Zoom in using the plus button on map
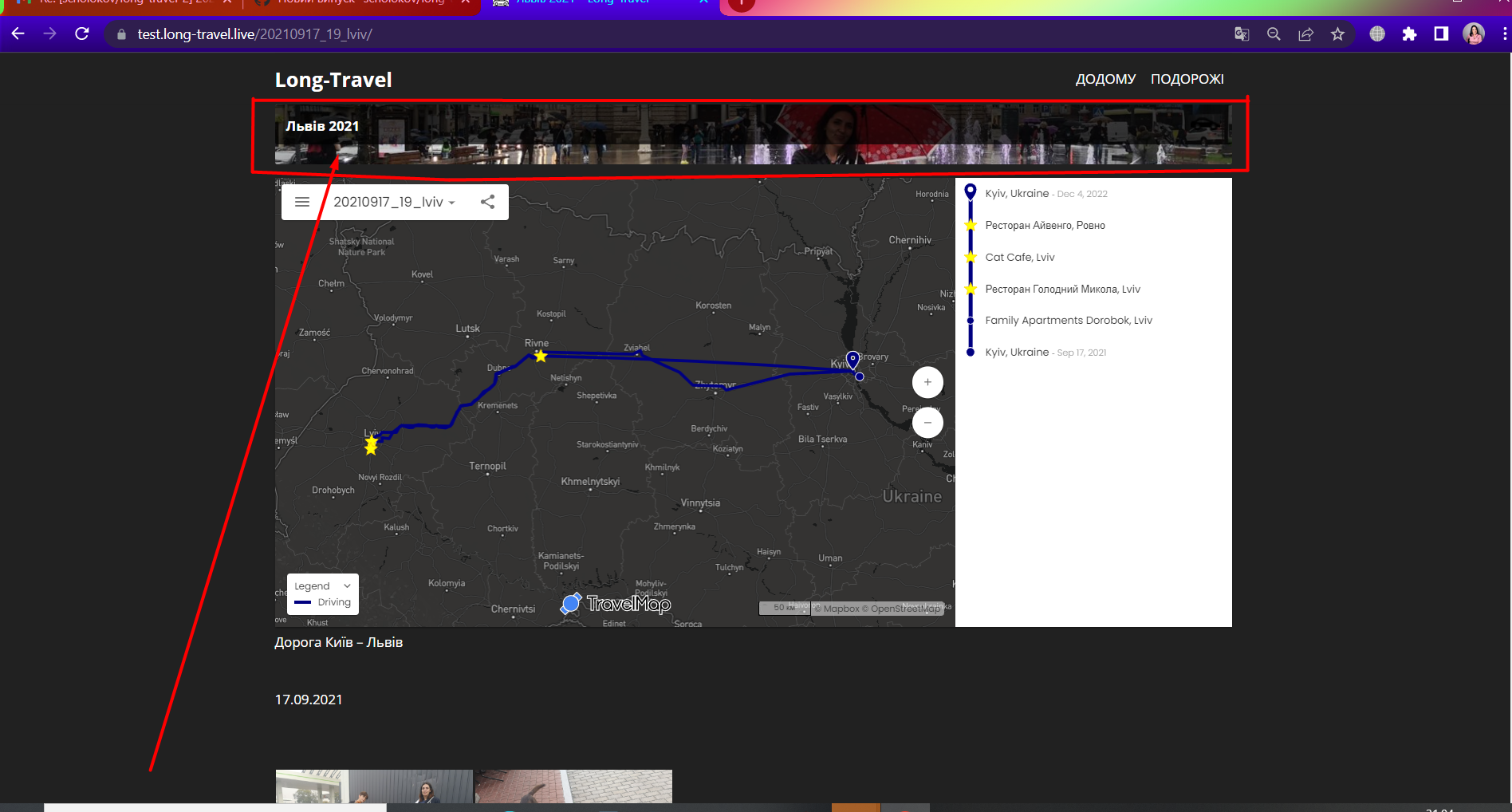The width and height of the screenshot is (1512, 812). point(927,382)
